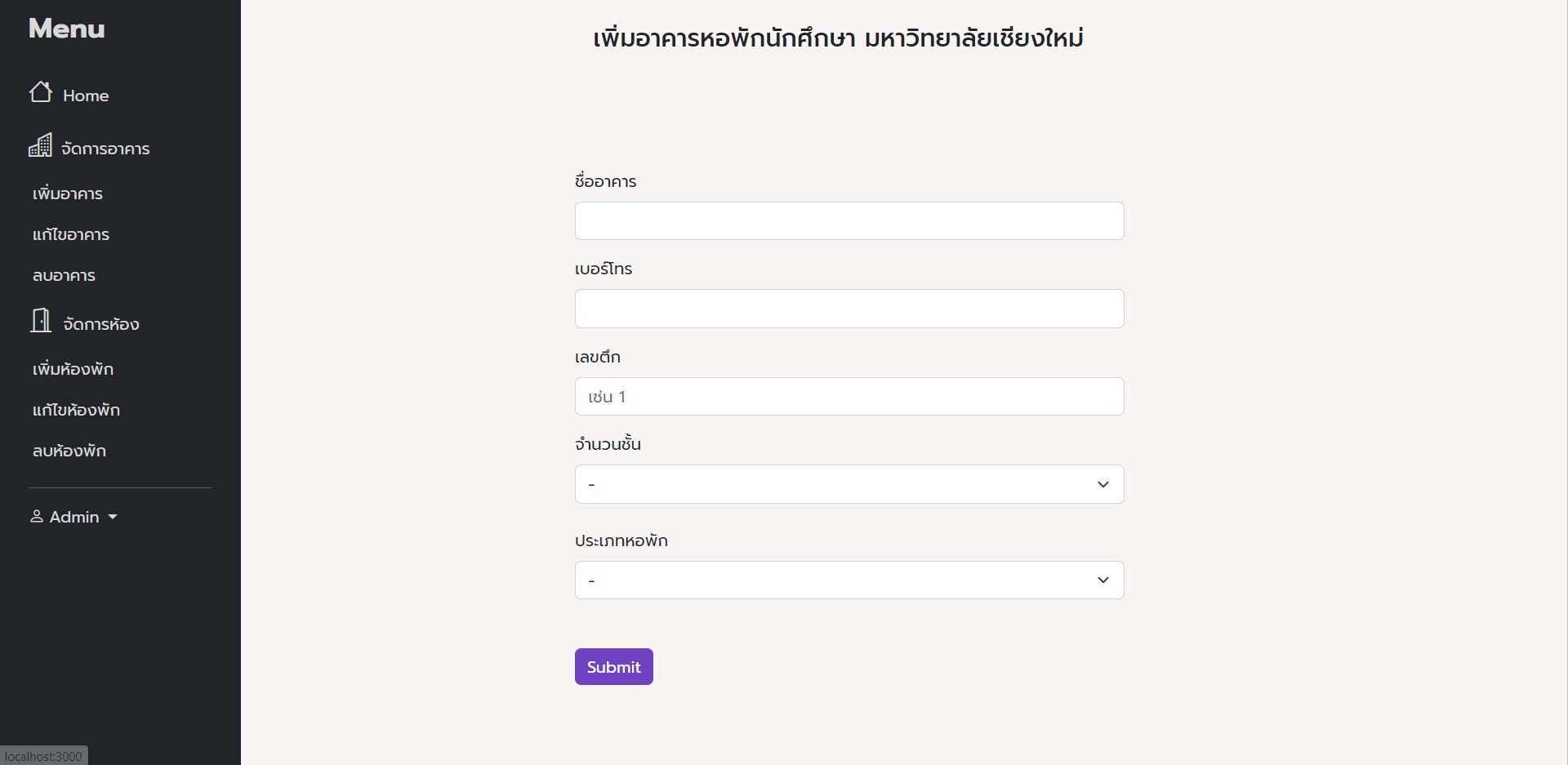This screenshot has height=765, width=1568.
Task: Select ลบอาคาร in the sidebar
Action: point(65,275)
